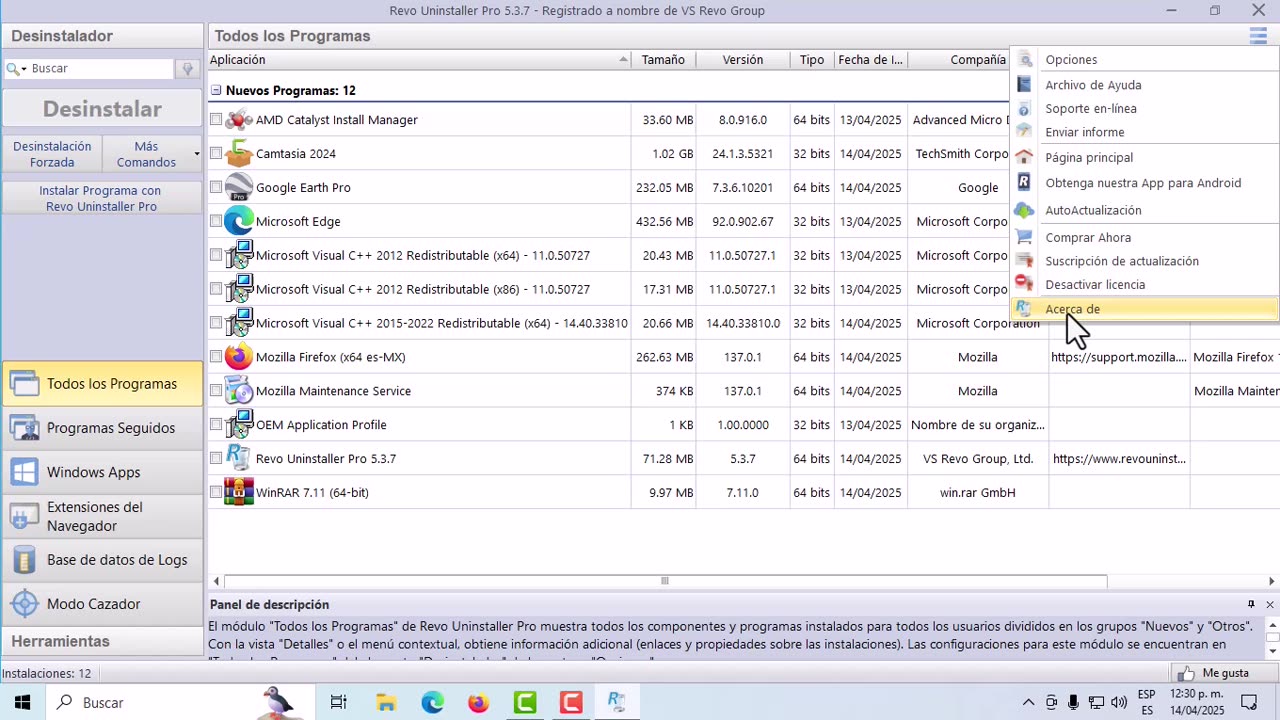This screenshot has height=720, width=1280.
Task: Click the AMD Catalyst Install Manager icon
Action: click(x=239, y=120)
